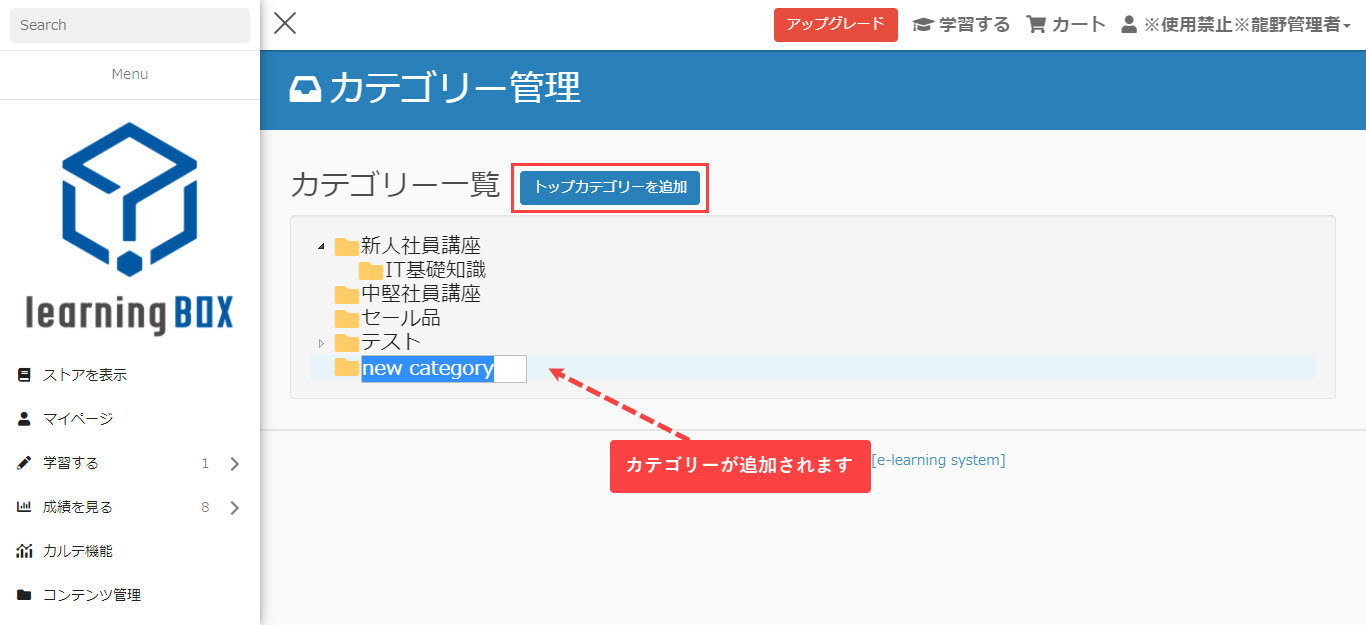
Task: Click the e-learning system footer link
Action: (938, 460)
